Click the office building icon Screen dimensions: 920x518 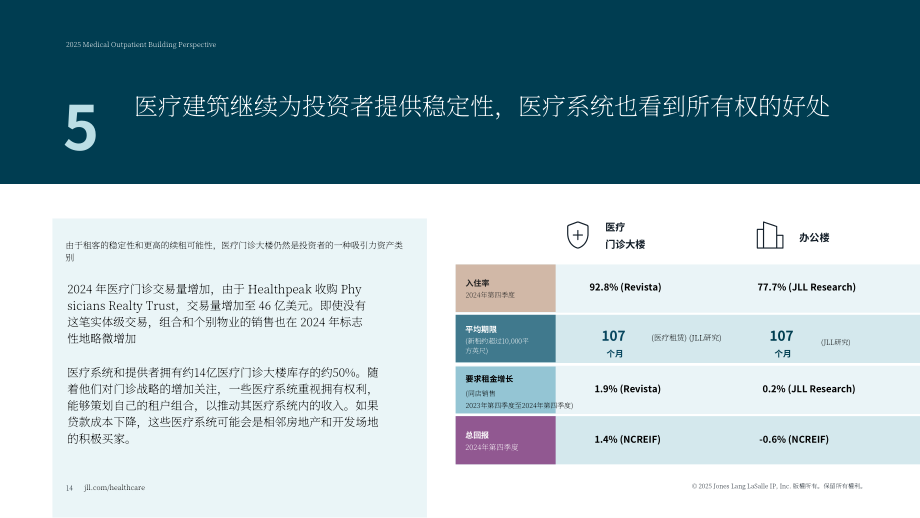point(770,235)
